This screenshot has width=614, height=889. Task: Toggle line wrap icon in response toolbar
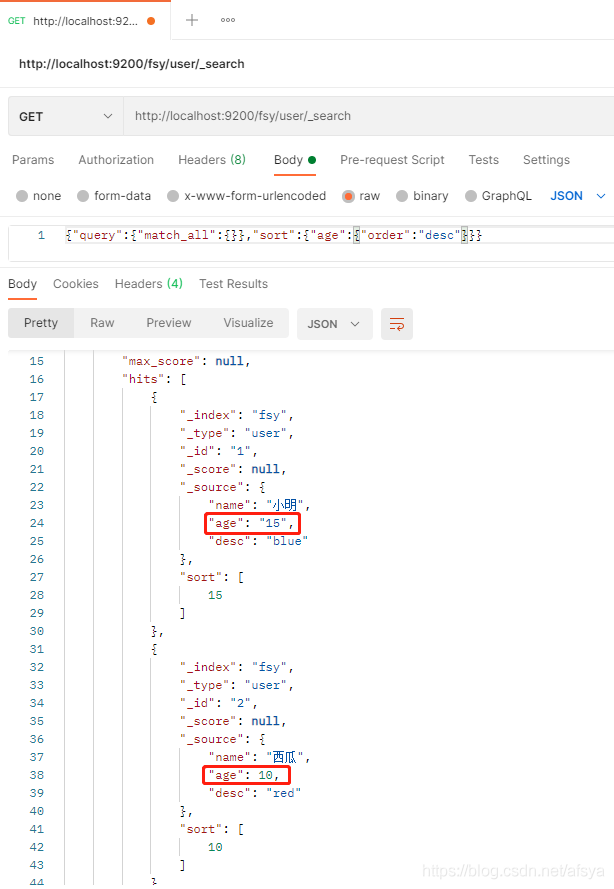[397, 324]
